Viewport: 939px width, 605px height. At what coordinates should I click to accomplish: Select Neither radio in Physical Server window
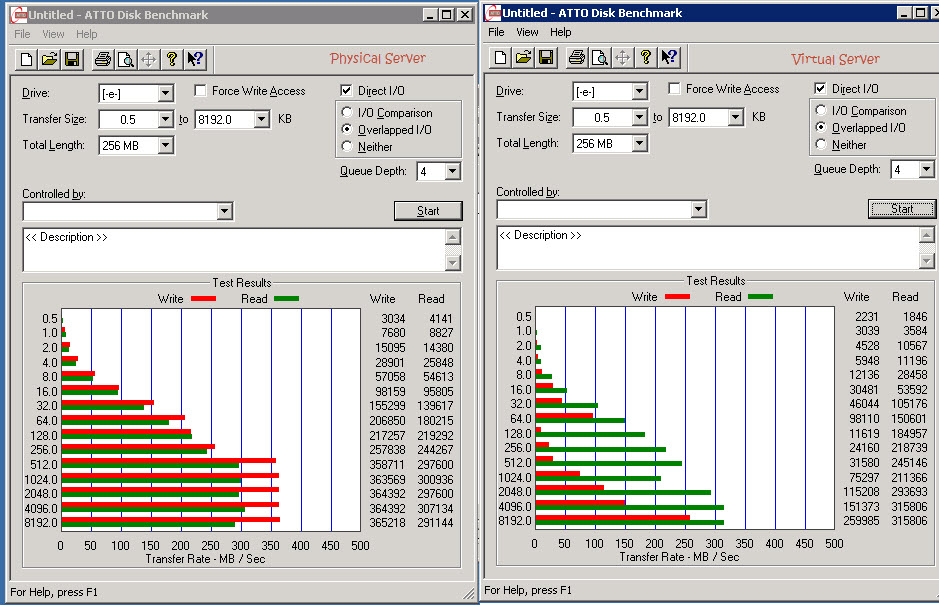347,146
